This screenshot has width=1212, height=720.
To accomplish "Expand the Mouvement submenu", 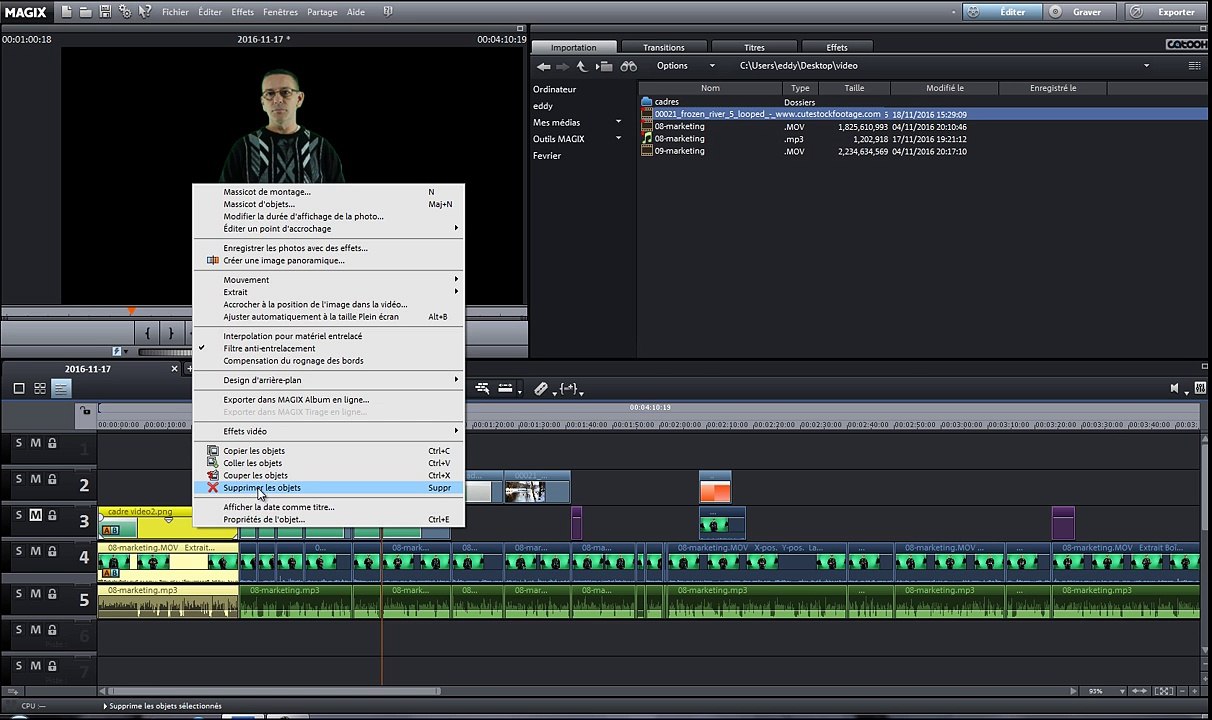I will tap(328, 280).
